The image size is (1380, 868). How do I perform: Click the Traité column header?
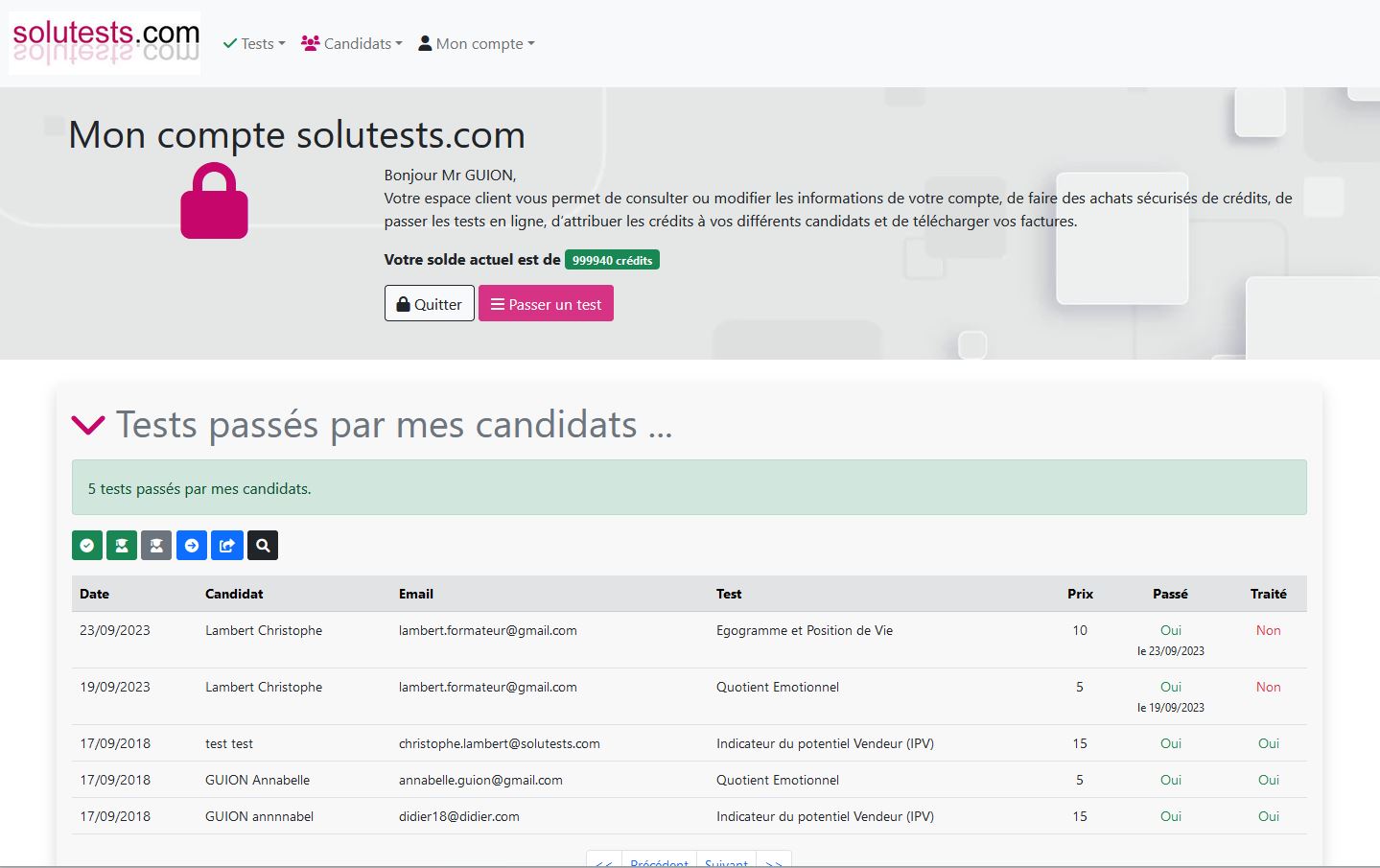point(1268,594)
